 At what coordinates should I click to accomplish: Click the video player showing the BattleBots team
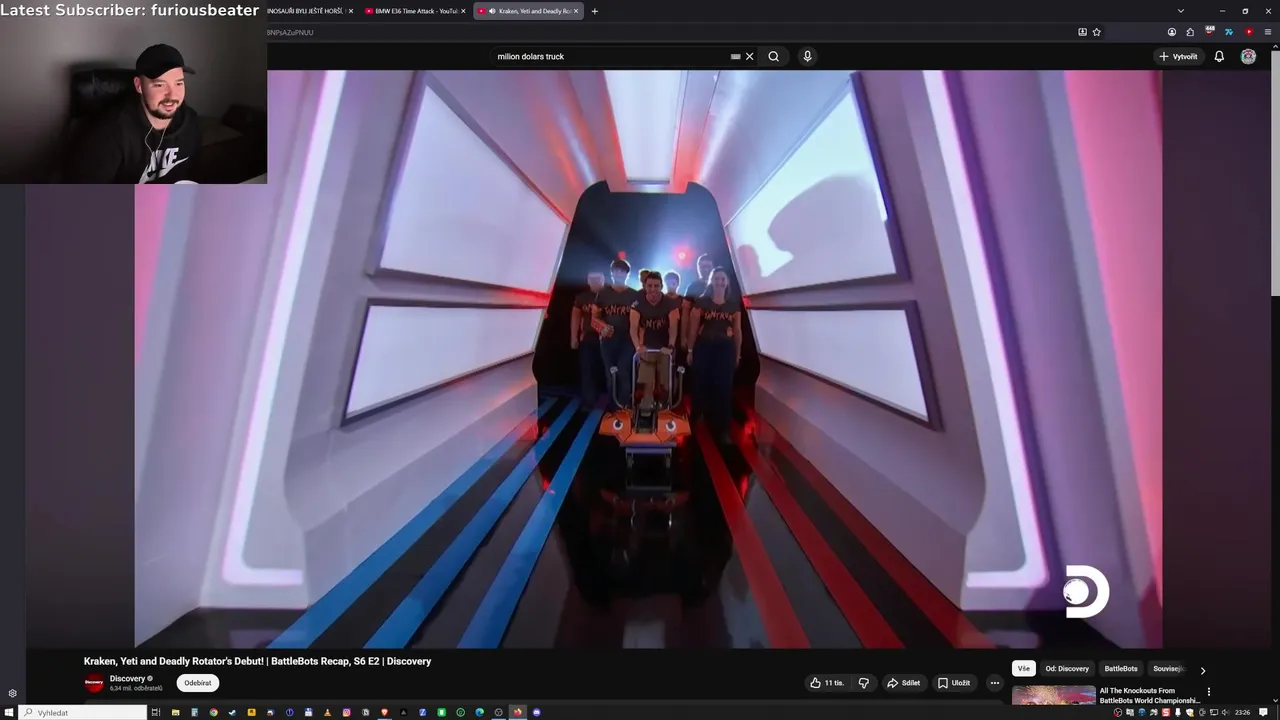[x=648, y=359]
